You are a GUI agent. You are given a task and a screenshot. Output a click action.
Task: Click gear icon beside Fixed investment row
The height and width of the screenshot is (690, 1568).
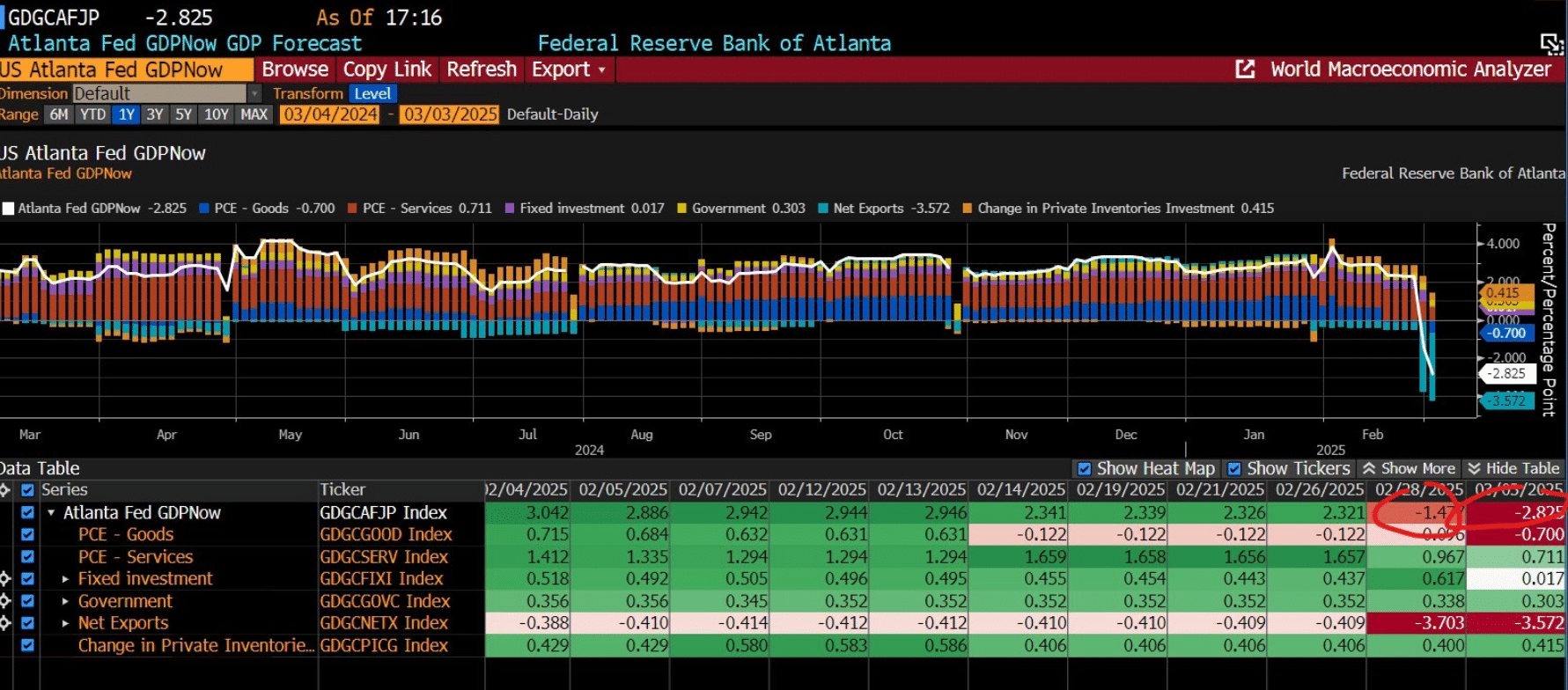(4, 578)
